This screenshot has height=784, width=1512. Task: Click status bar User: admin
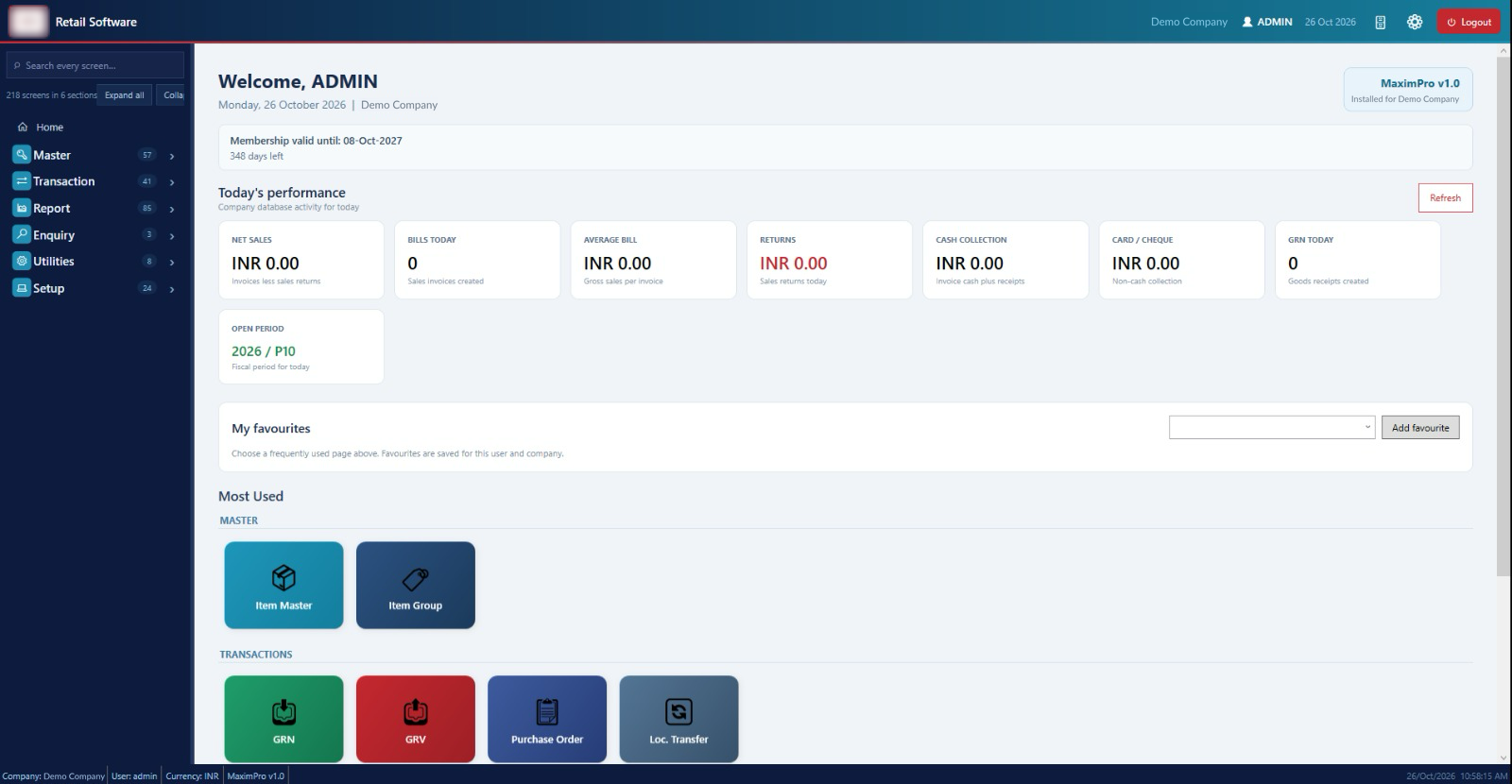click(x=134, y=776)
